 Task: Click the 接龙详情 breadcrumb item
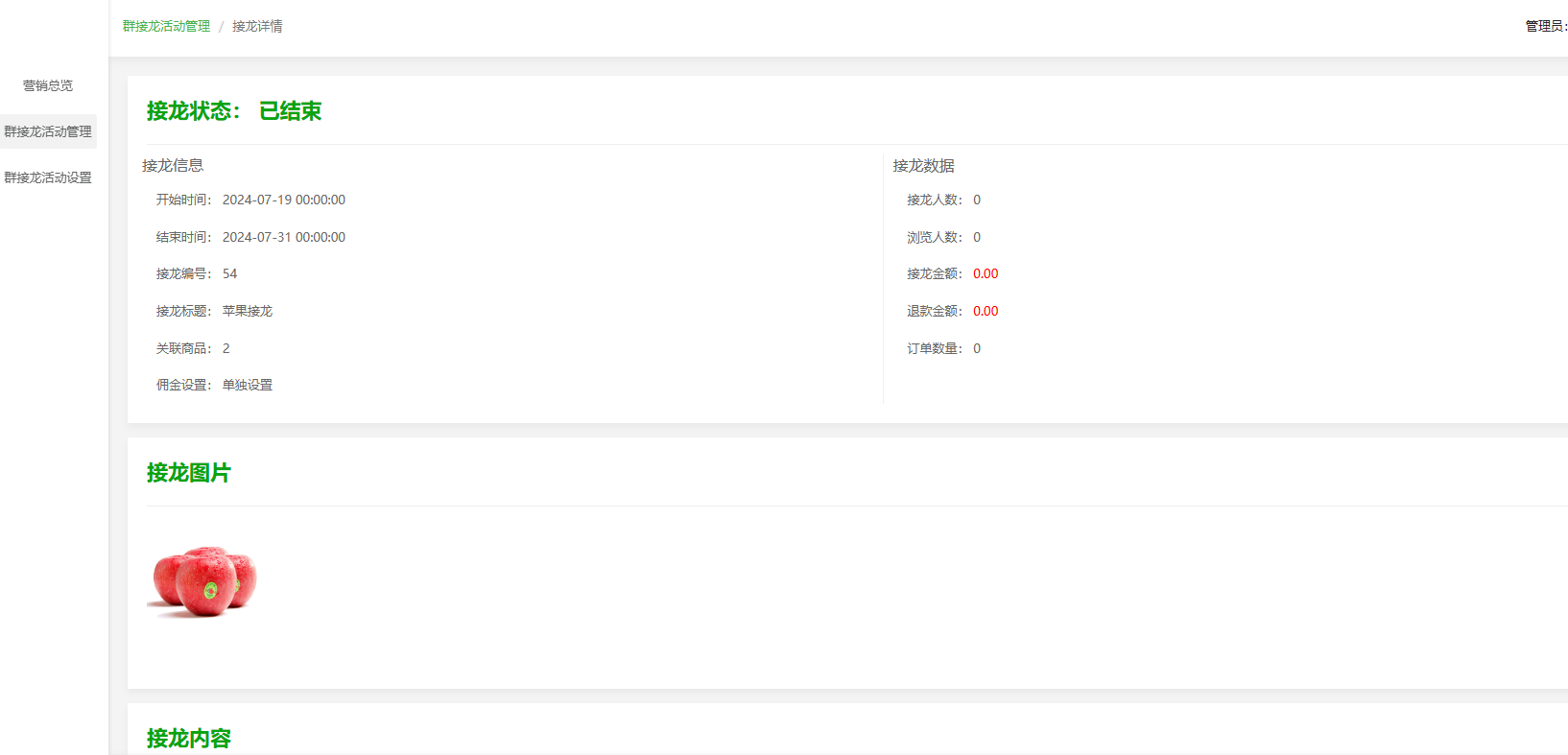257,26
